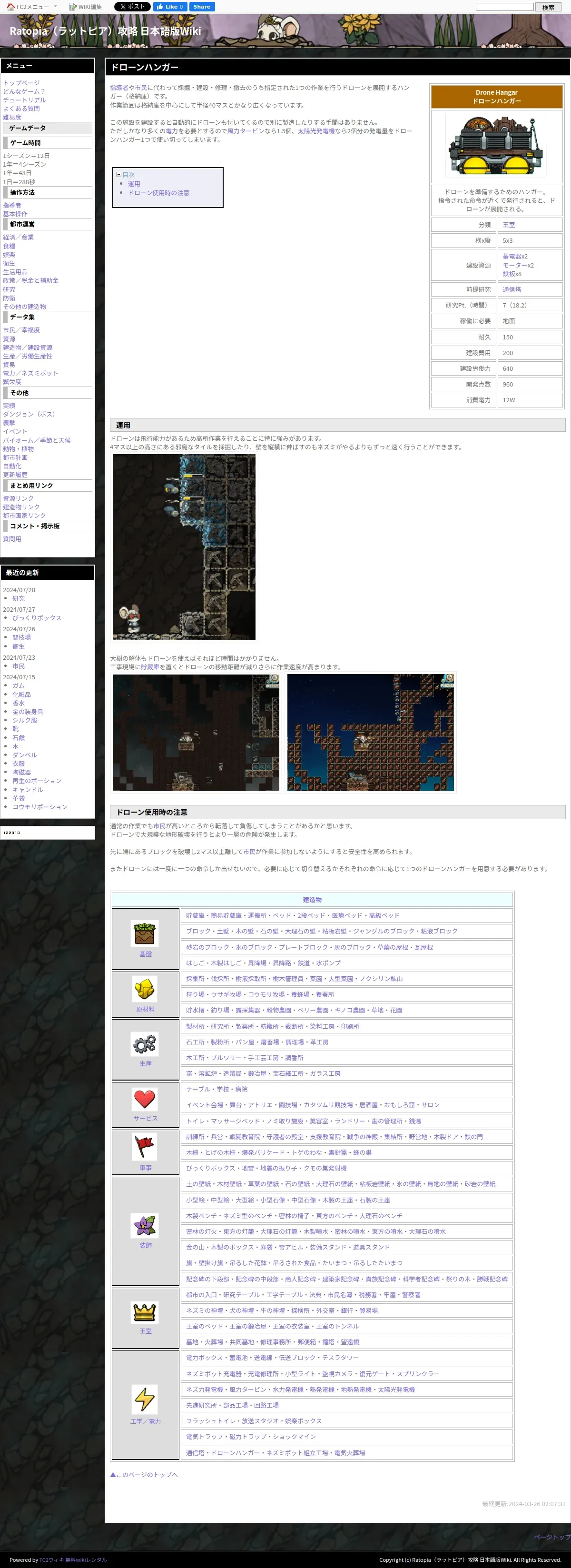The image size is (571, 1568).
Task: Click the 建造物 table header link
Action: point(312,900)
